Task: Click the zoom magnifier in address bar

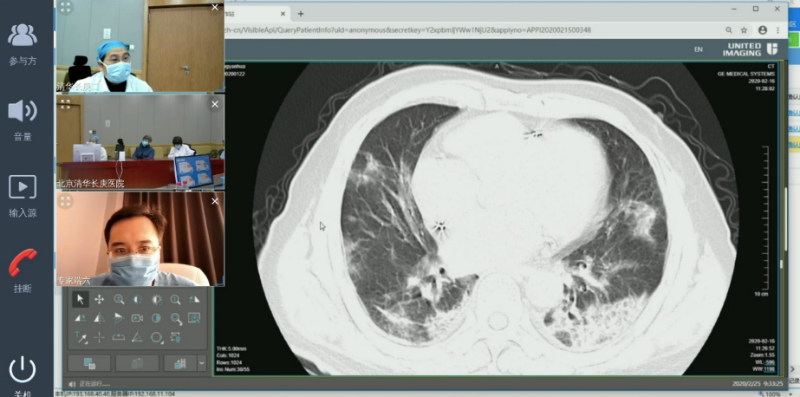Action: click(729, 30)
